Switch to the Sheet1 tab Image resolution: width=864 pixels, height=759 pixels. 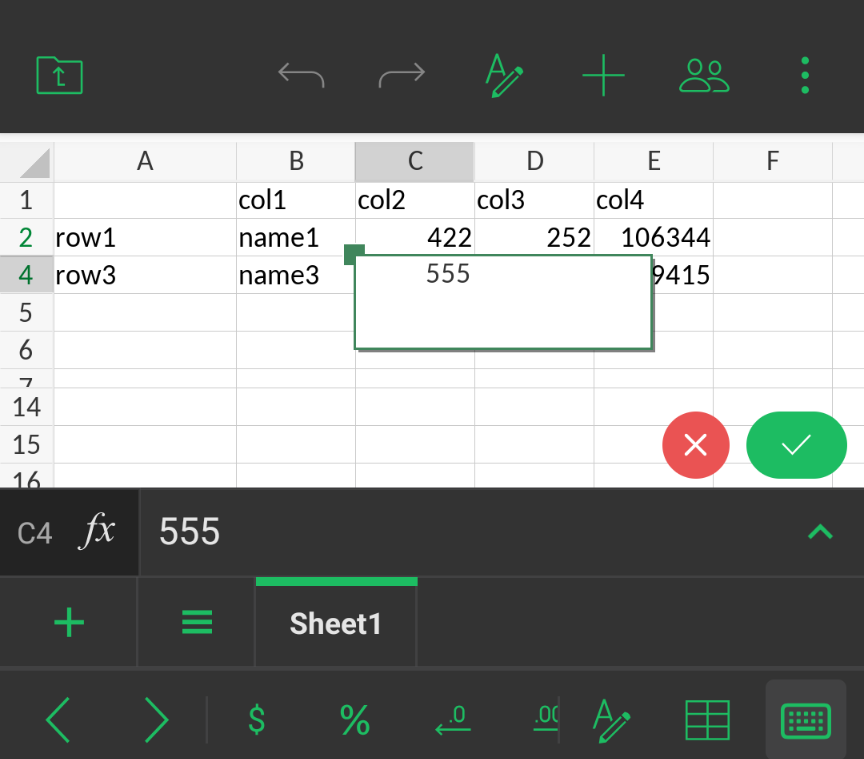click(x=336, y=623)
